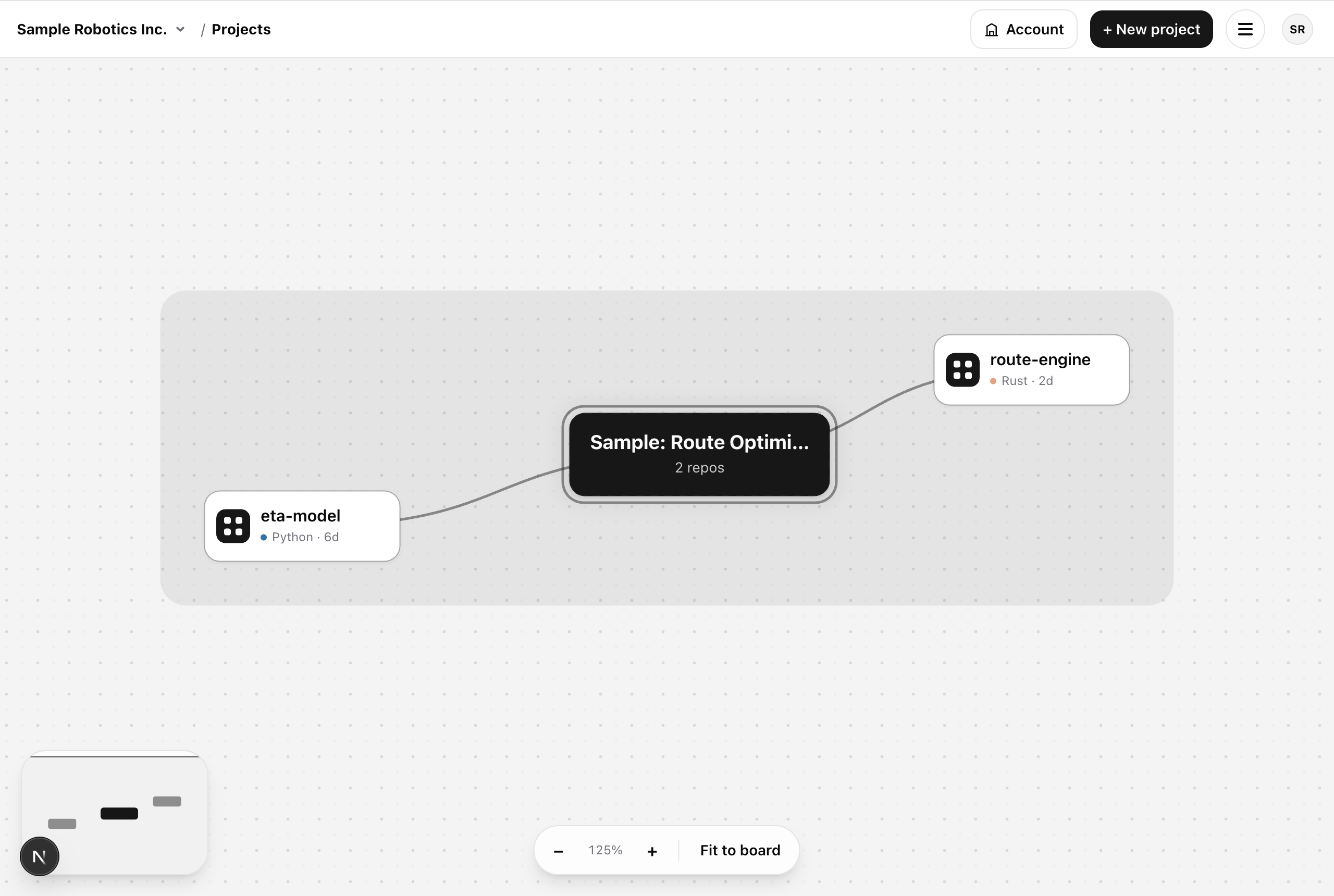This screenshot has width=1334, height=896.
Task: Click the eta-model repo grid icon
Action: pyautogui.click(x=233, y=526)
